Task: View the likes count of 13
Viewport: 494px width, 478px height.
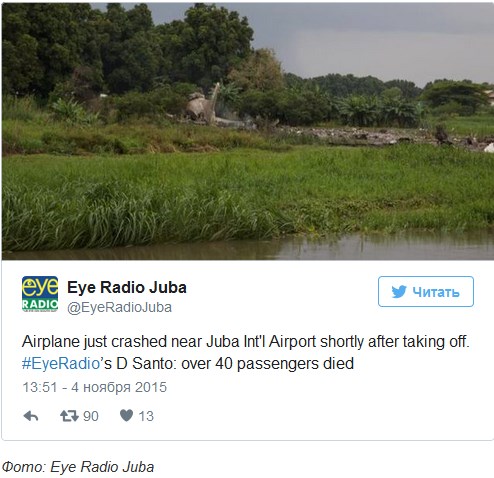Action: tap(146, 416)
